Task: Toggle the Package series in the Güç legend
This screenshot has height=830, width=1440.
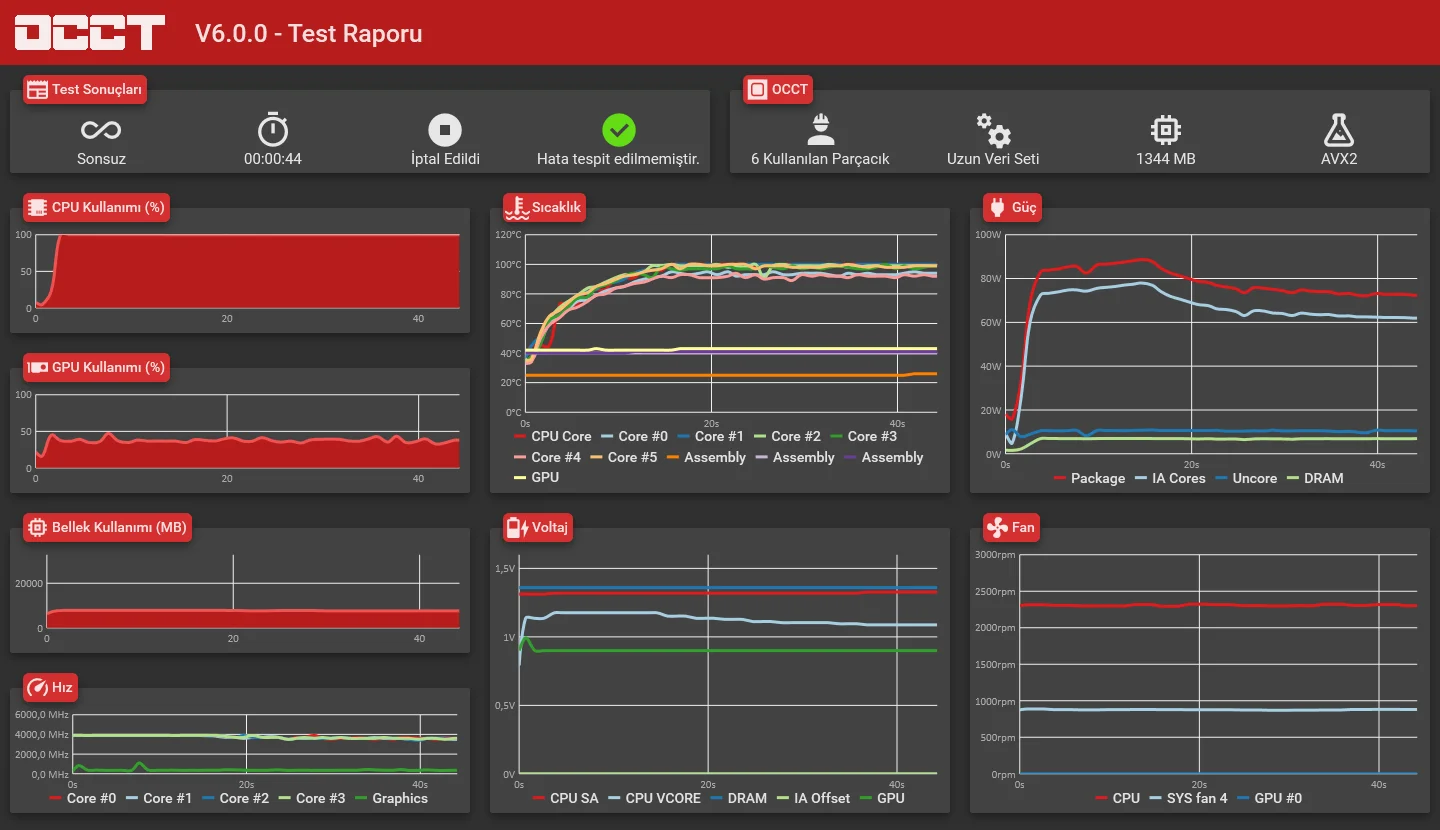Action: (1089, 478)
